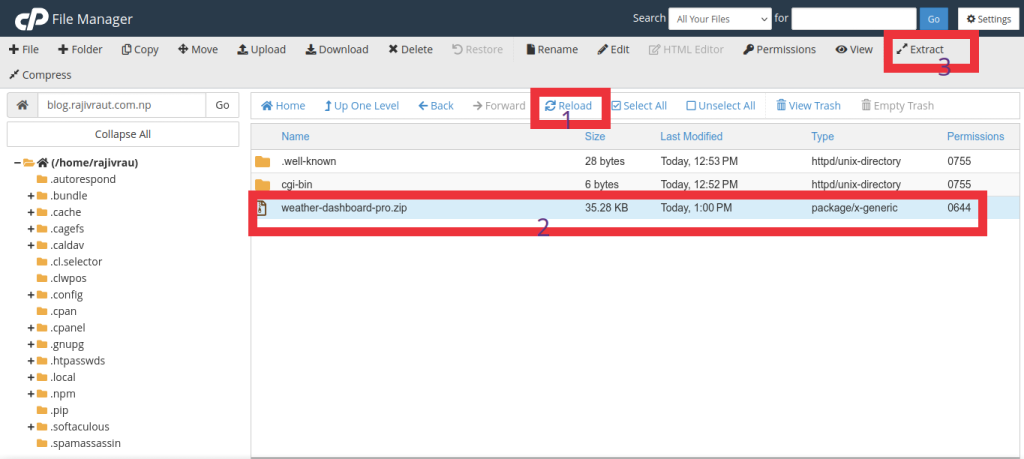Click the cPanel logo icon
The image size is (1024, 459).
pos(31,20)
